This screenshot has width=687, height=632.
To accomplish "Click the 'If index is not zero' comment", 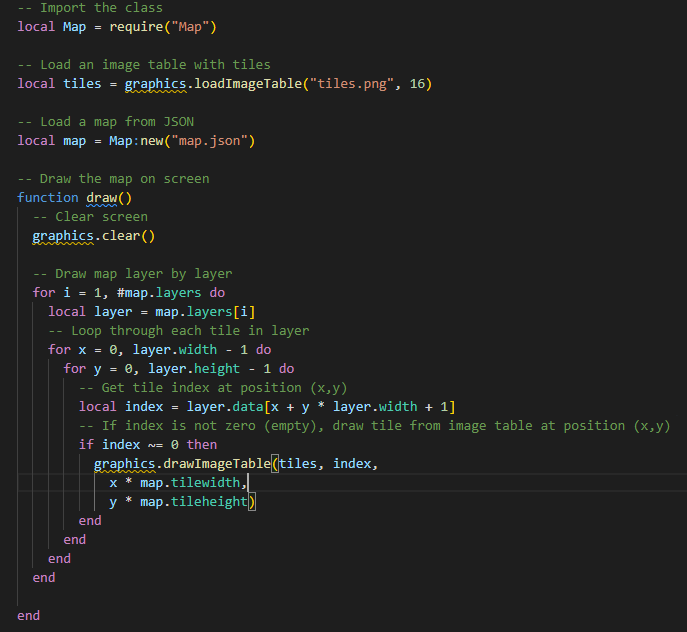I will click(x=375, y=426).
